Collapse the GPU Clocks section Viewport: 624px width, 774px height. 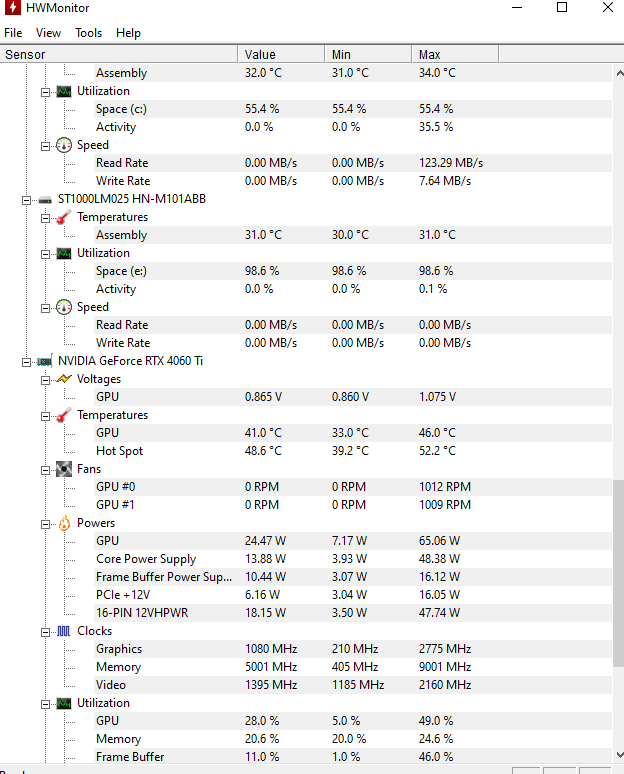tap(45, 632)
